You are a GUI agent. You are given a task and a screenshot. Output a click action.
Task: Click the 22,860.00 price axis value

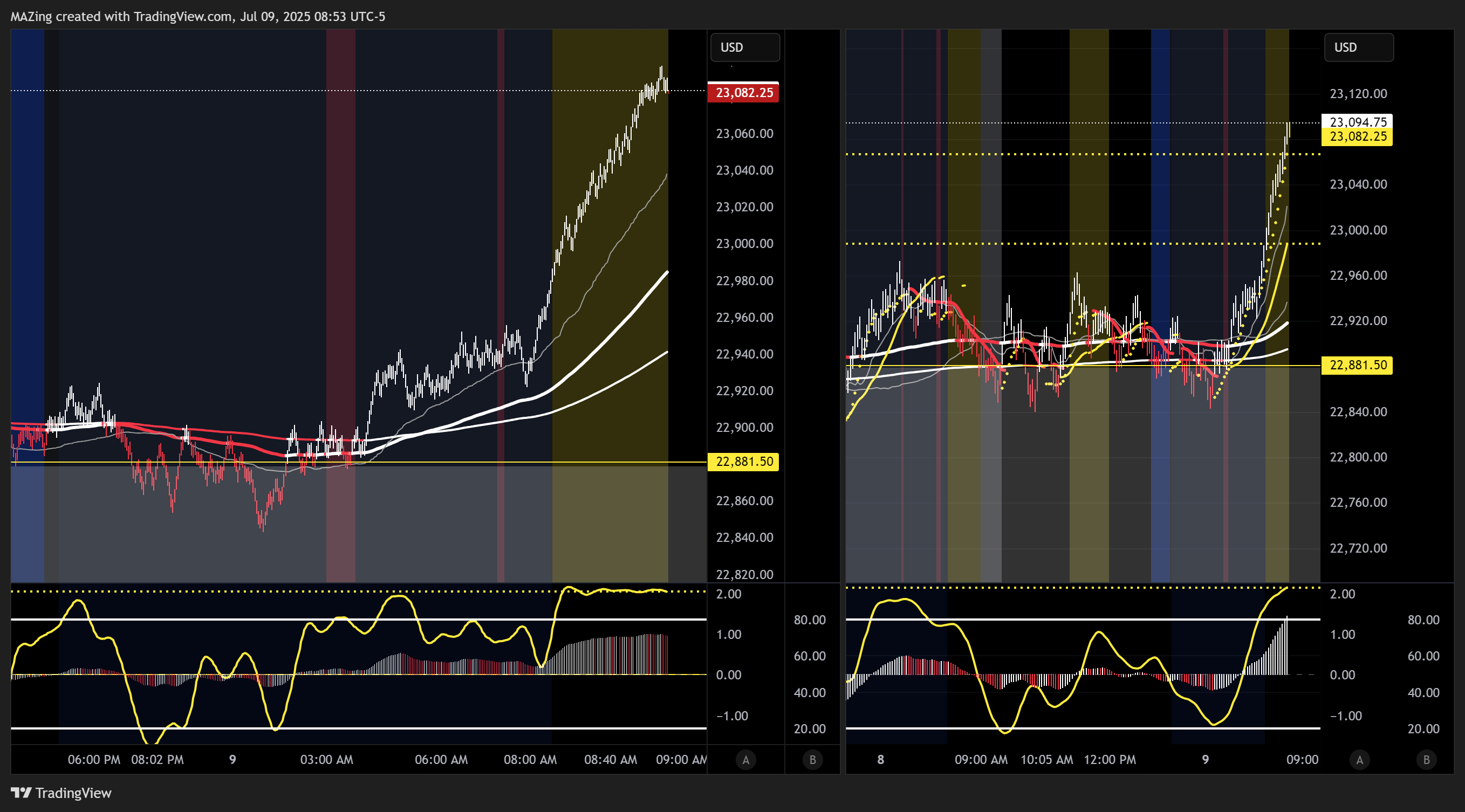[744, 501]
